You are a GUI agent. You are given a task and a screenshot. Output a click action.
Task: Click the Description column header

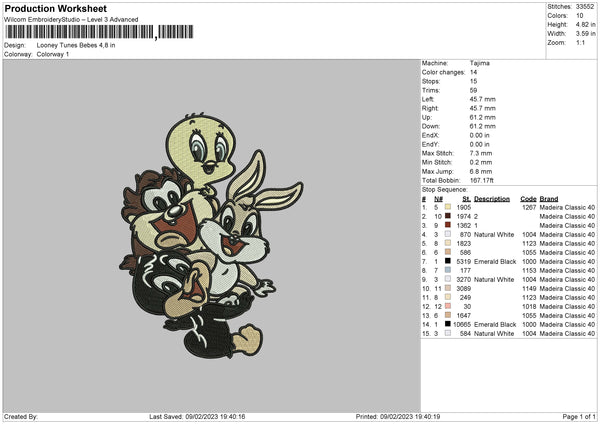pos(492,199)
